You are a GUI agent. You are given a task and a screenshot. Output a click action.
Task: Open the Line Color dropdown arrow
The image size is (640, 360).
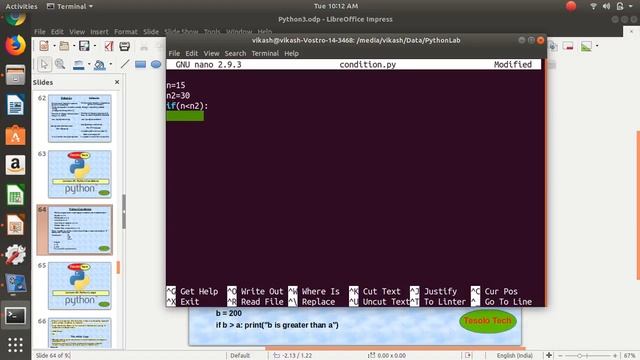point(89,64)
